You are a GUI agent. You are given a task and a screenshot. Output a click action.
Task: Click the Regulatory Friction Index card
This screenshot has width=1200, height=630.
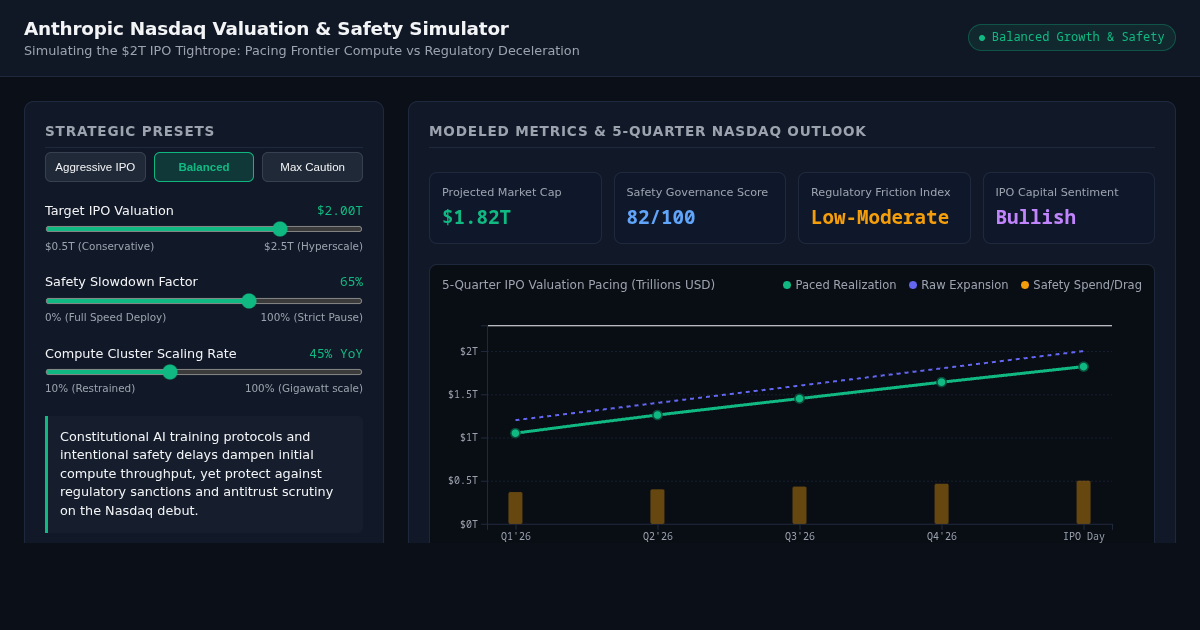884,208
